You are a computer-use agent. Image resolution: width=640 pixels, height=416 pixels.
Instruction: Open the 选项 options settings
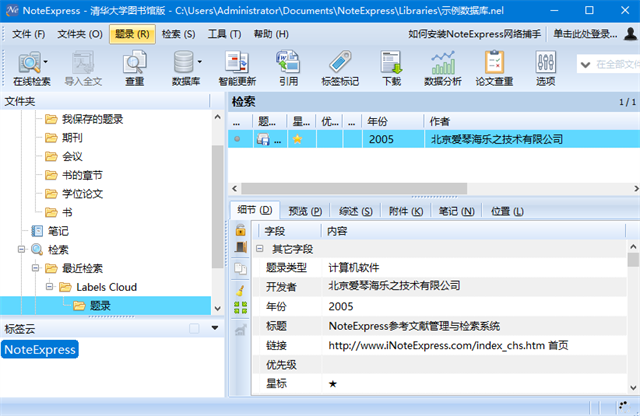(545, 69)
